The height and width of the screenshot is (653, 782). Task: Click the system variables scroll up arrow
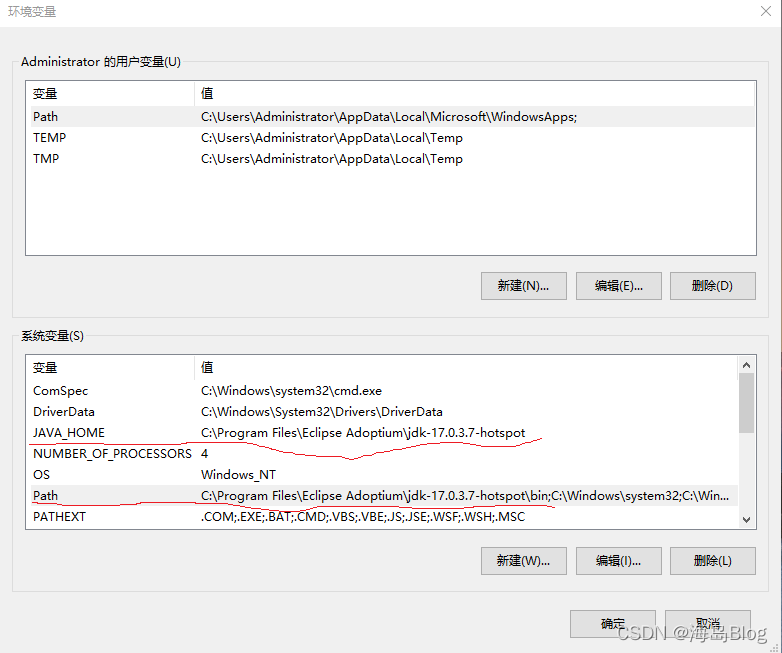pyautogui.click(x=747, y=365)
